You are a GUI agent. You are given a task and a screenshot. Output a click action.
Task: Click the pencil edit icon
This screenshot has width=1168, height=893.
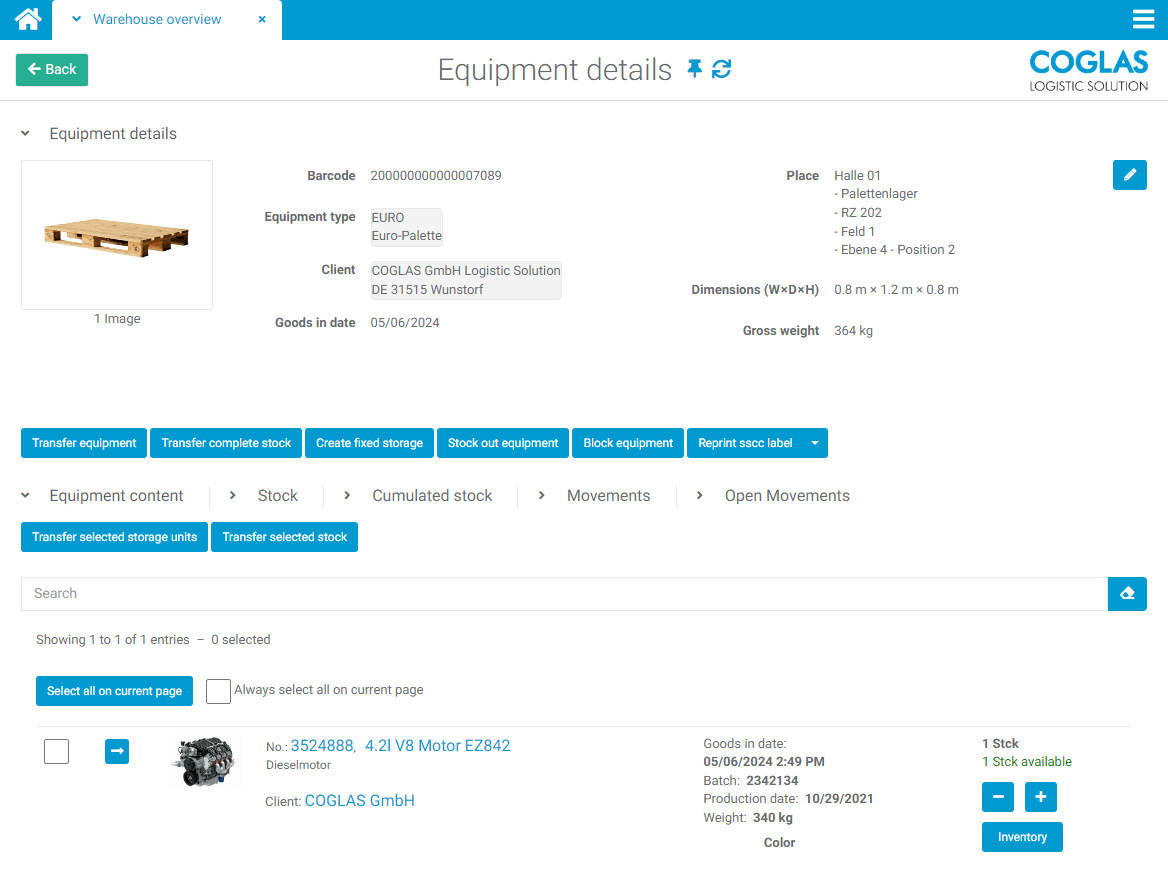point(1129,175)
